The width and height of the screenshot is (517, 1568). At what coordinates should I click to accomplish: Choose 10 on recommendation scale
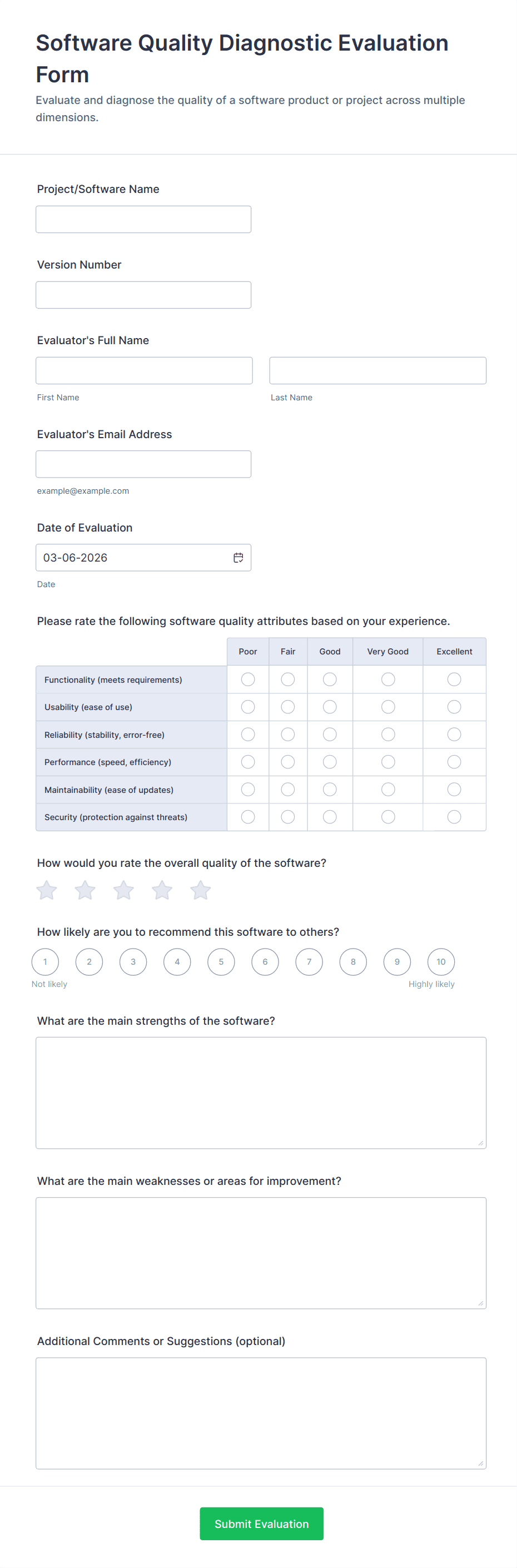click(x=441, y=962)
